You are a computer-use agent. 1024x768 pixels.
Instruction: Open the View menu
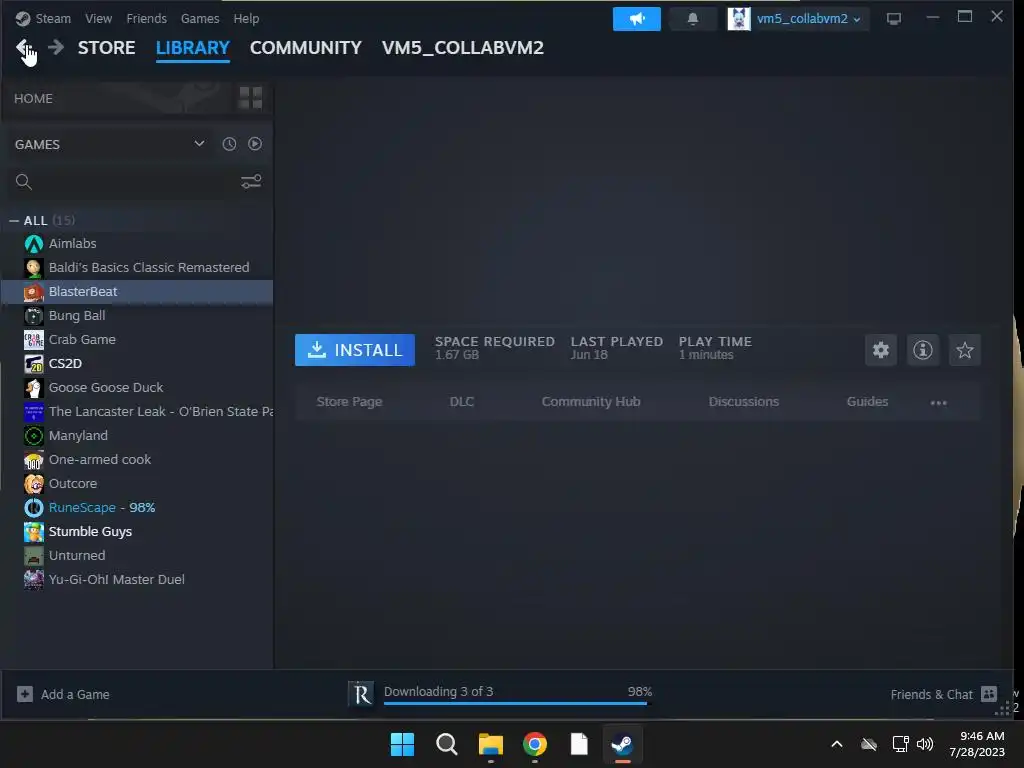tap(98, 19)
